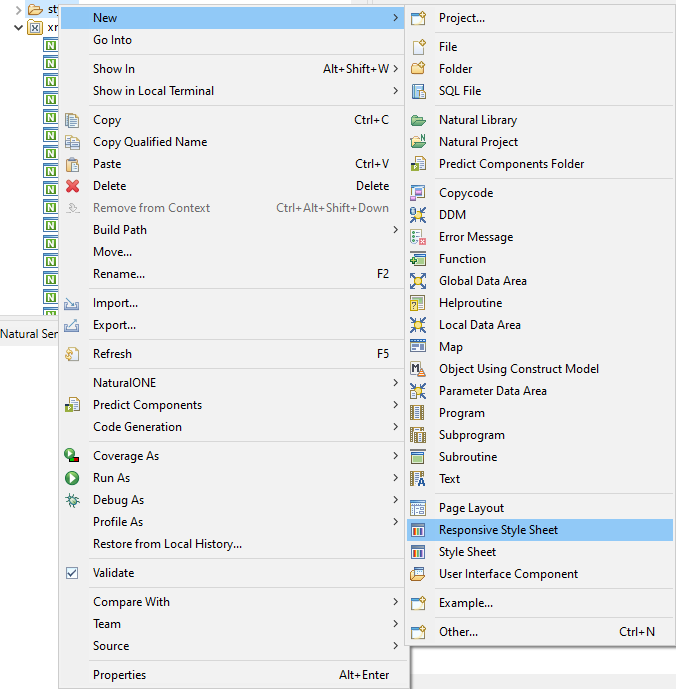
Task: Click the Helproutine question mark icon
Action: click(418, 303)
